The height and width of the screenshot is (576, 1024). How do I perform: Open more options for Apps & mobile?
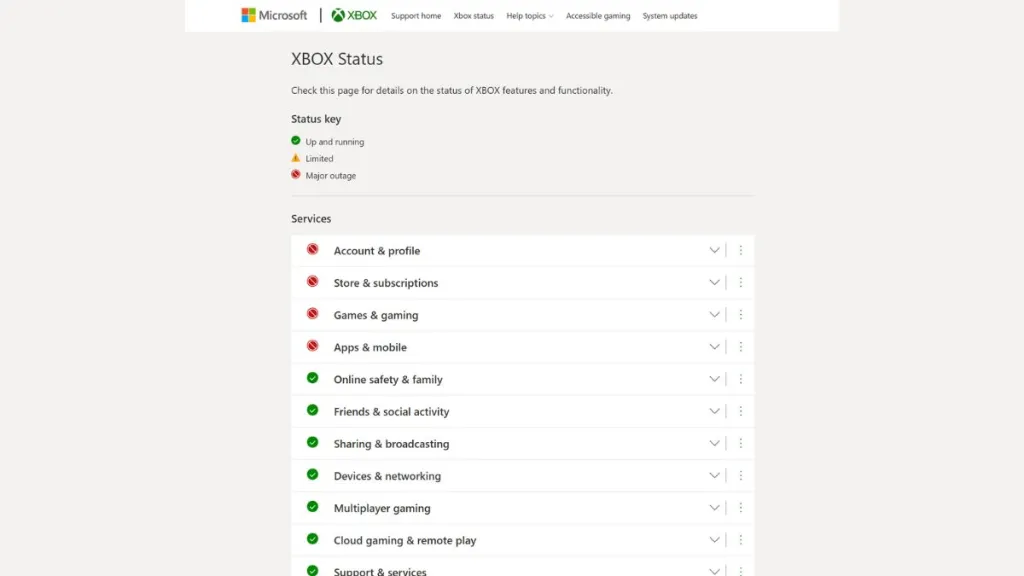[x=741, y=347]
